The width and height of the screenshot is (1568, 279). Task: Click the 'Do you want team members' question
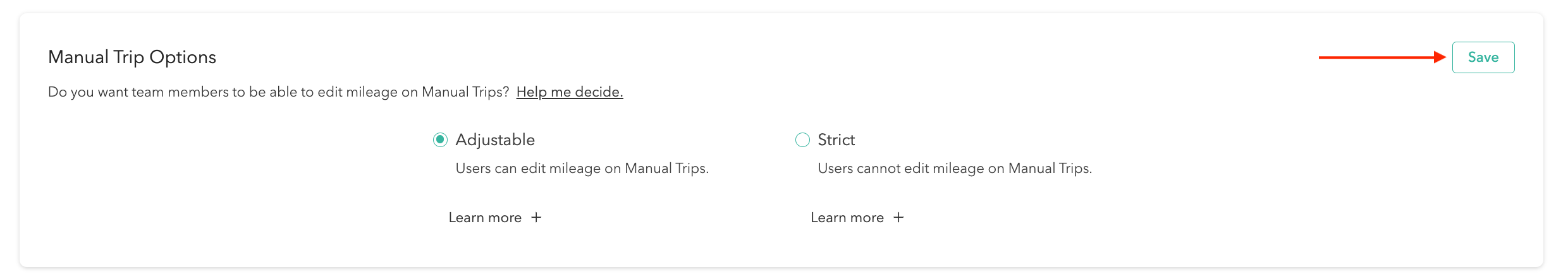point(278,92)
